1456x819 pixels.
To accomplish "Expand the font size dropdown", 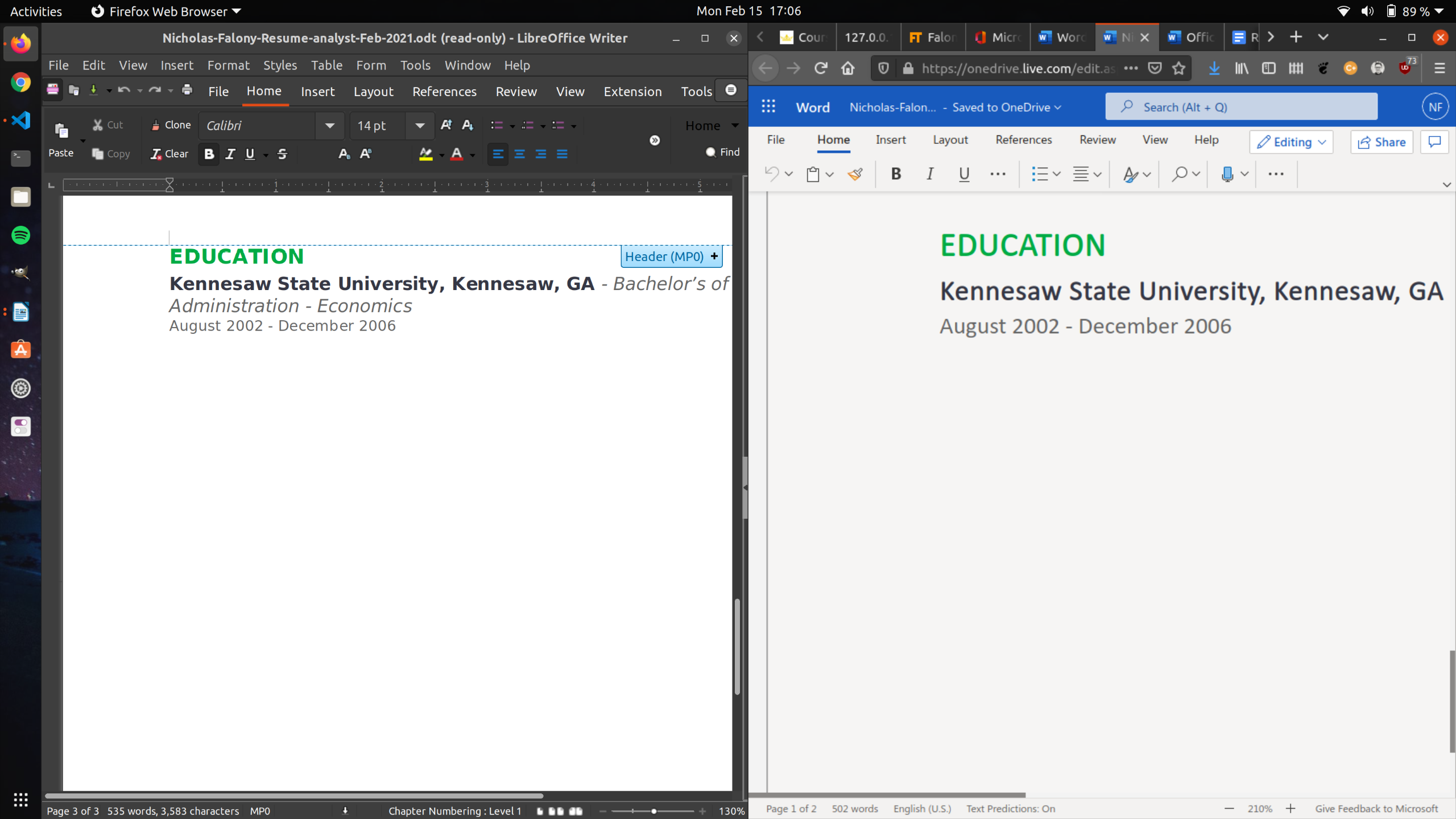I will point(419,125).
